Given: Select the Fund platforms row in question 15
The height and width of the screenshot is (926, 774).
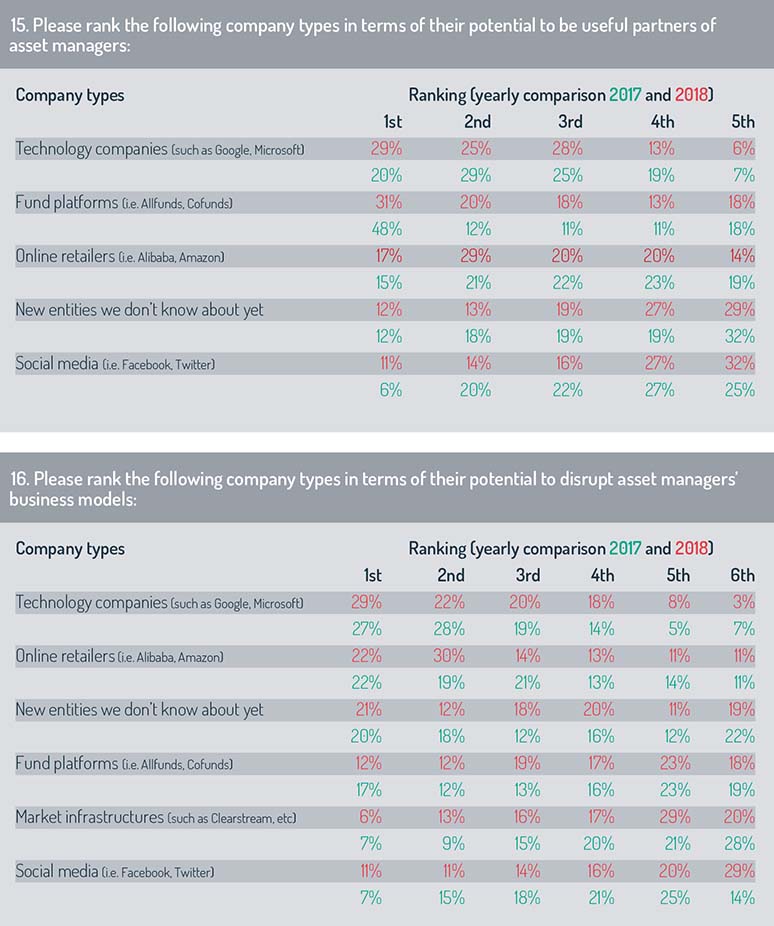Looking at the screenshot, I should [385, 203].
